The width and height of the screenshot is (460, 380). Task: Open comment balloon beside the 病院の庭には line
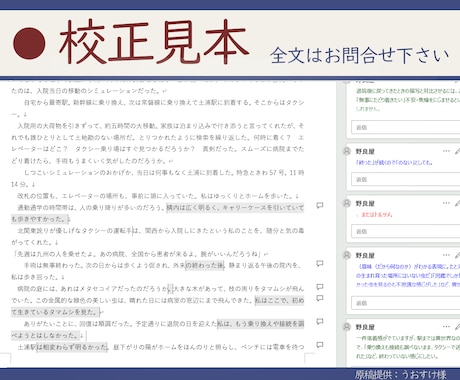[x=320, y=287]
